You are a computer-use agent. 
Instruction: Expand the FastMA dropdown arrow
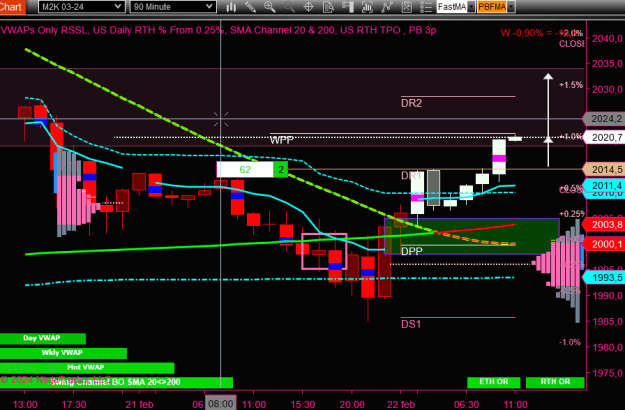click(x=471, y=7)
